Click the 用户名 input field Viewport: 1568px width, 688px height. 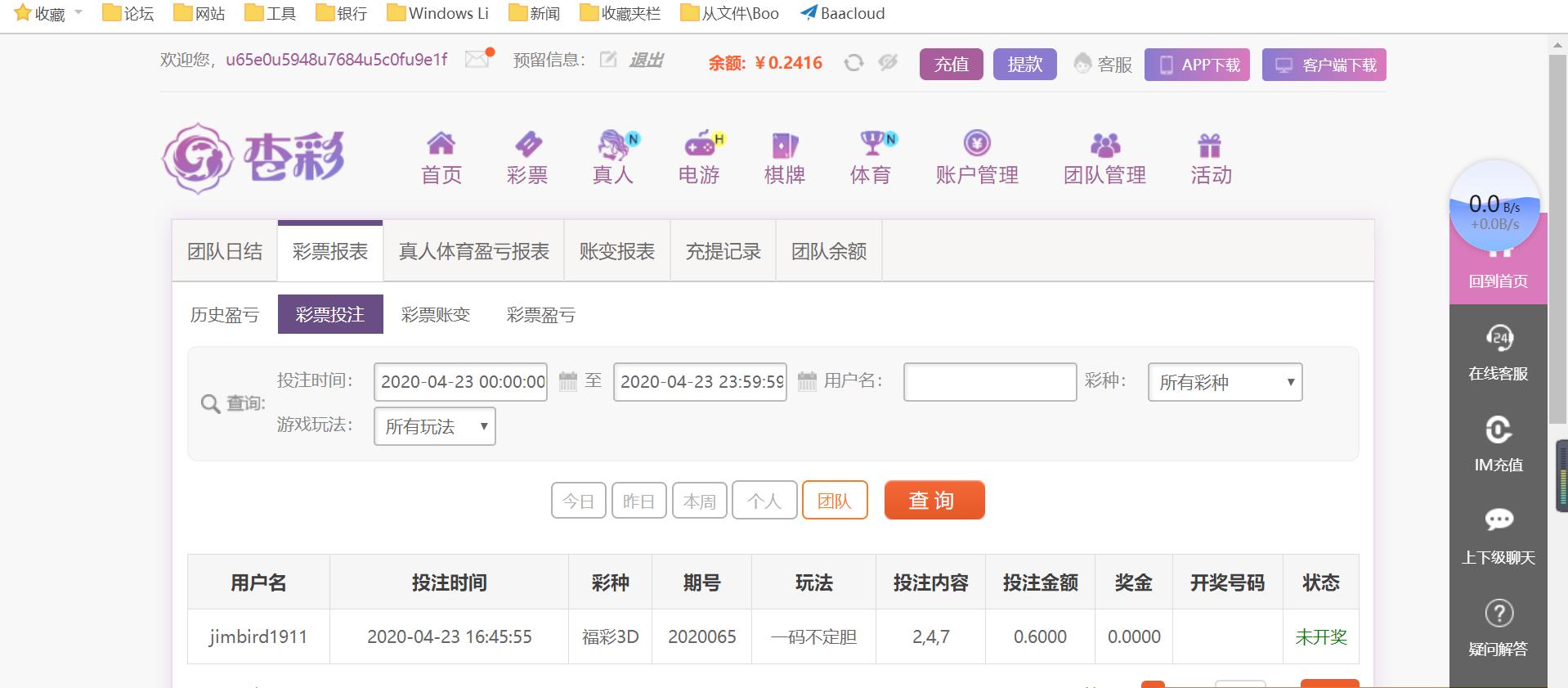click(x=990, y=382)
